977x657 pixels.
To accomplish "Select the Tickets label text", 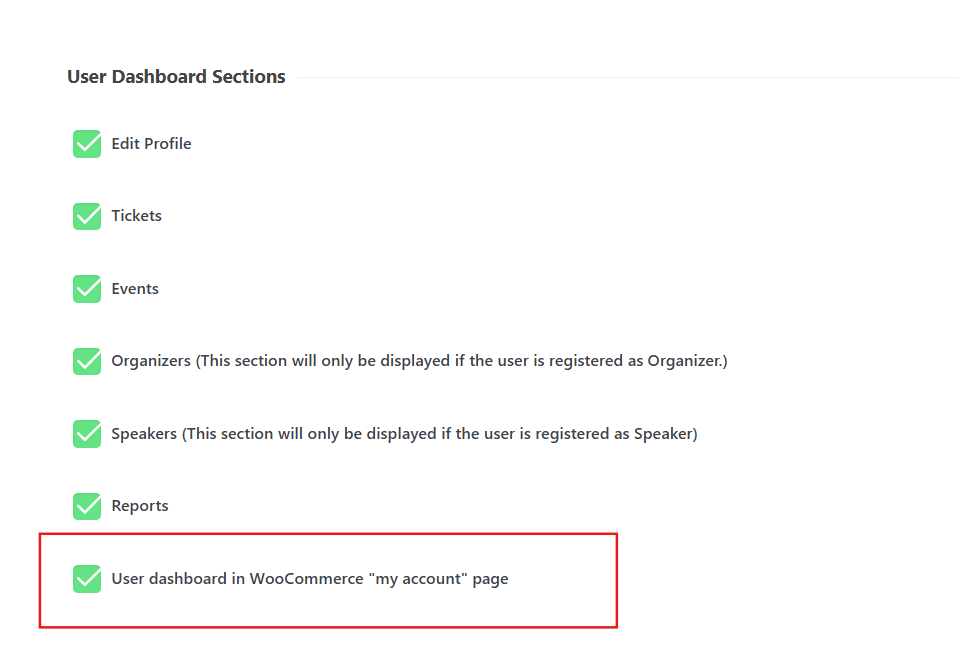I will (x=136, y=216).
